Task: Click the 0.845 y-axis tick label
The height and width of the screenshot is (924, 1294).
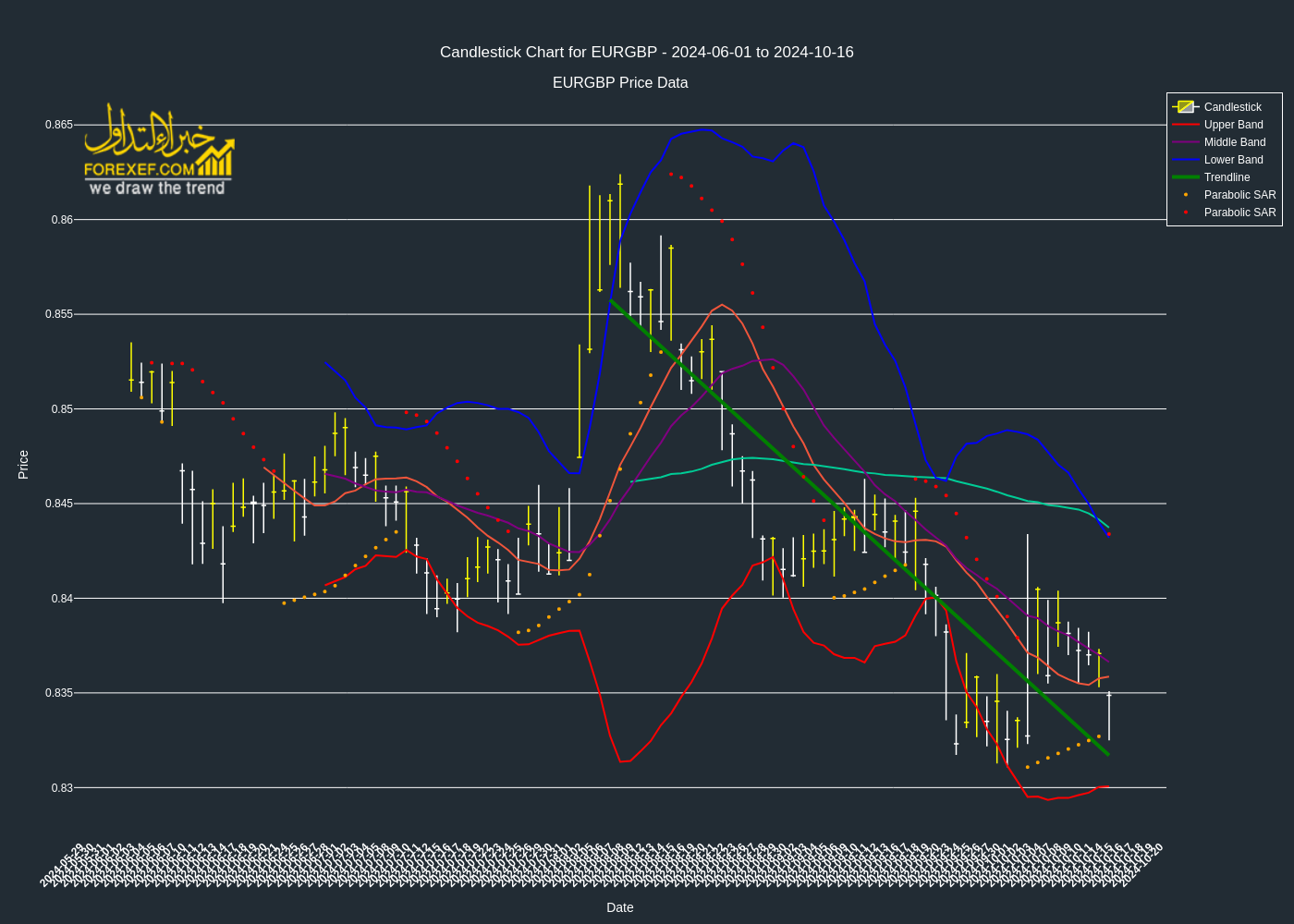Action: (59, 504)
